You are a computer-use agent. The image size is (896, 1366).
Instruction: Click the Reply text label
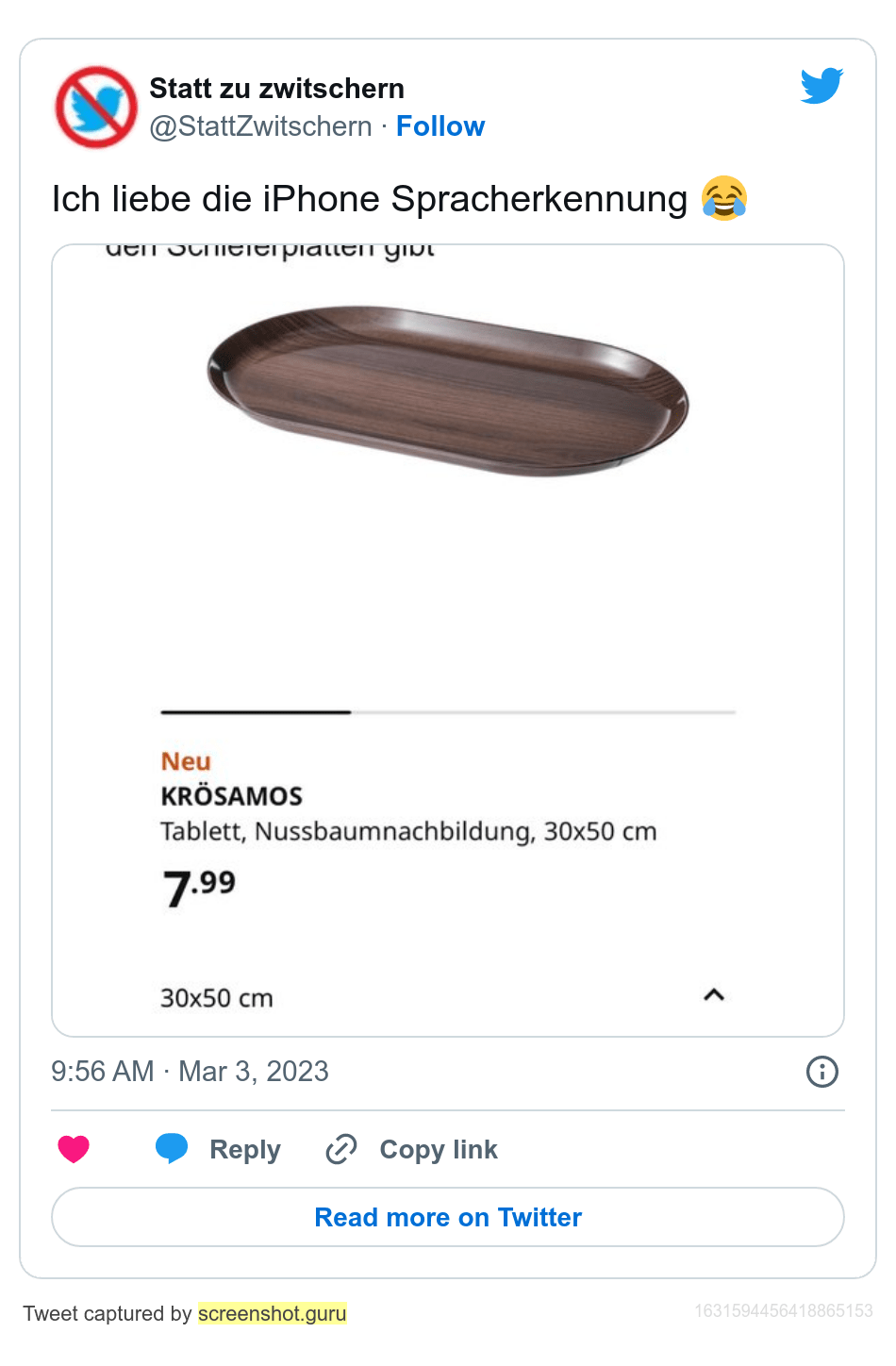coord(245,1150)
